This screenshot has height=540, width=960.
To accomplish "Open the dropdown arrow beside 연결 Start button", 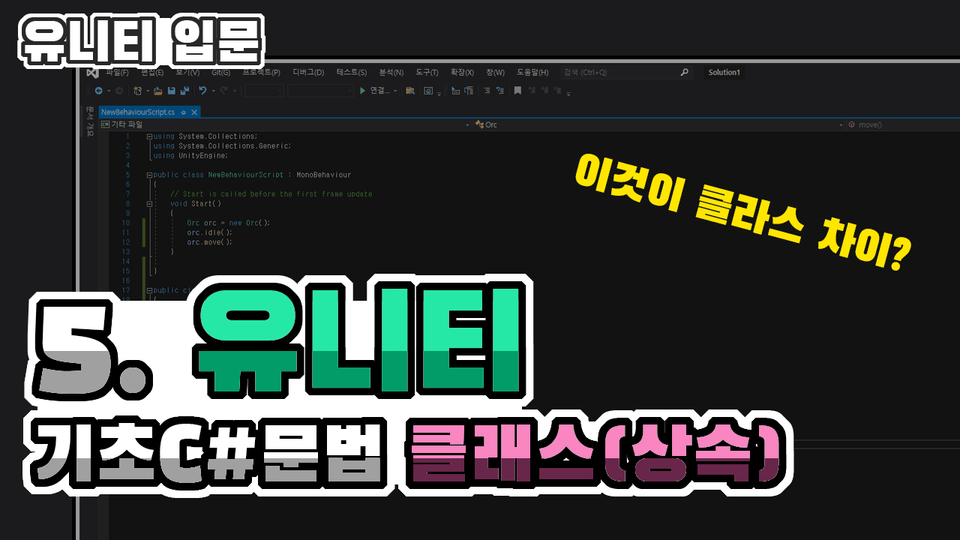I will [x=396, y=91].
